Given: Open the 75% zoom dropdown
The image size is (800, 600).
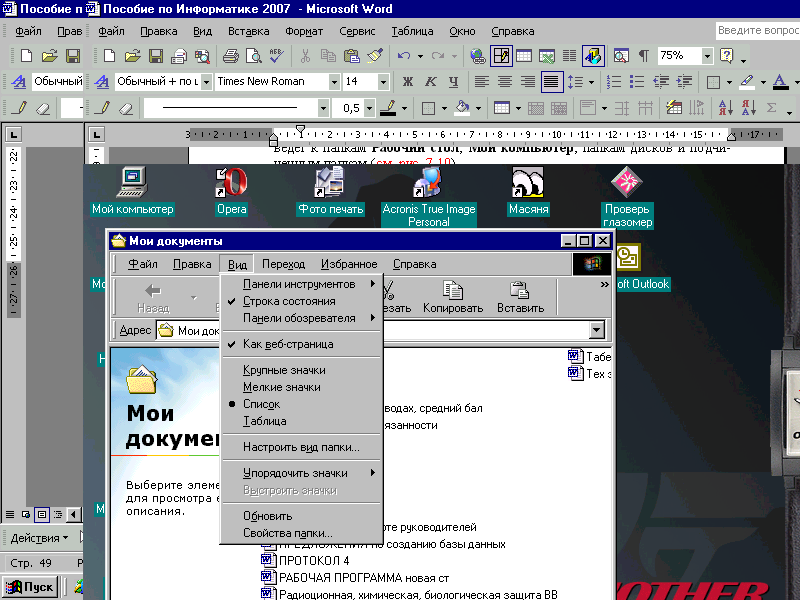Looking at the screenshot, I should tap(707, 56).
